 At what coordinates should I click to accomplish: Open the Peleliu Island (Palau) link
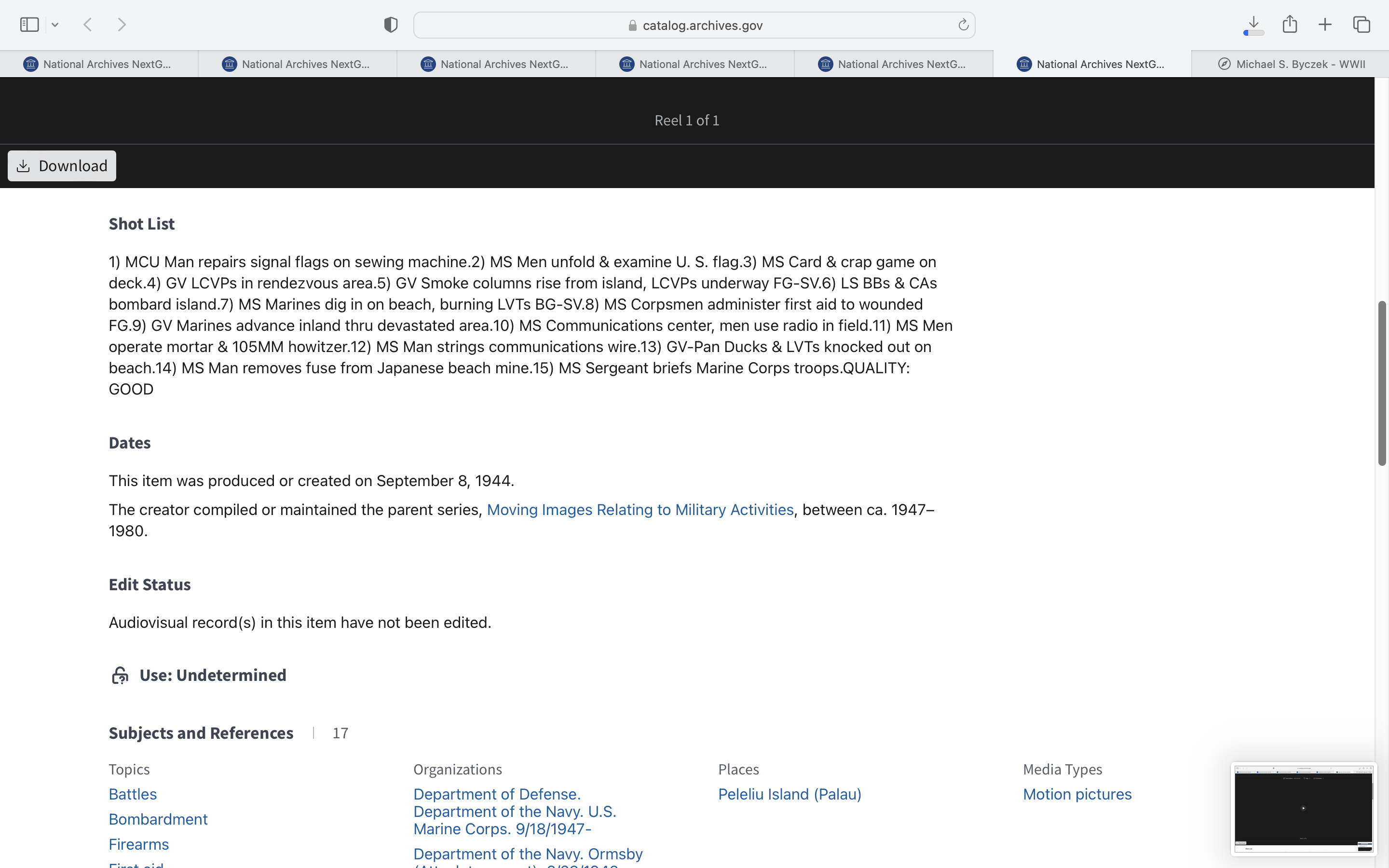pyautogui.click(x=789, y=794)
